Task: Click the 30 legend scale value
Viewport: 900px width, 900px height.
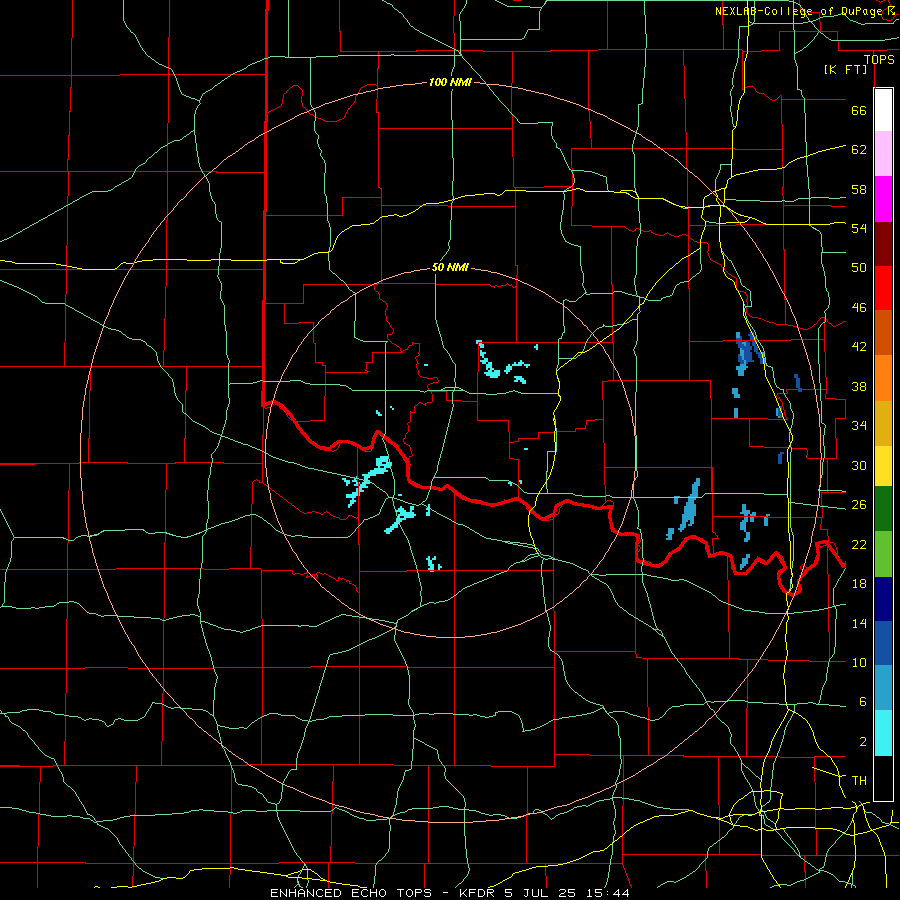Action: [859, 465]
